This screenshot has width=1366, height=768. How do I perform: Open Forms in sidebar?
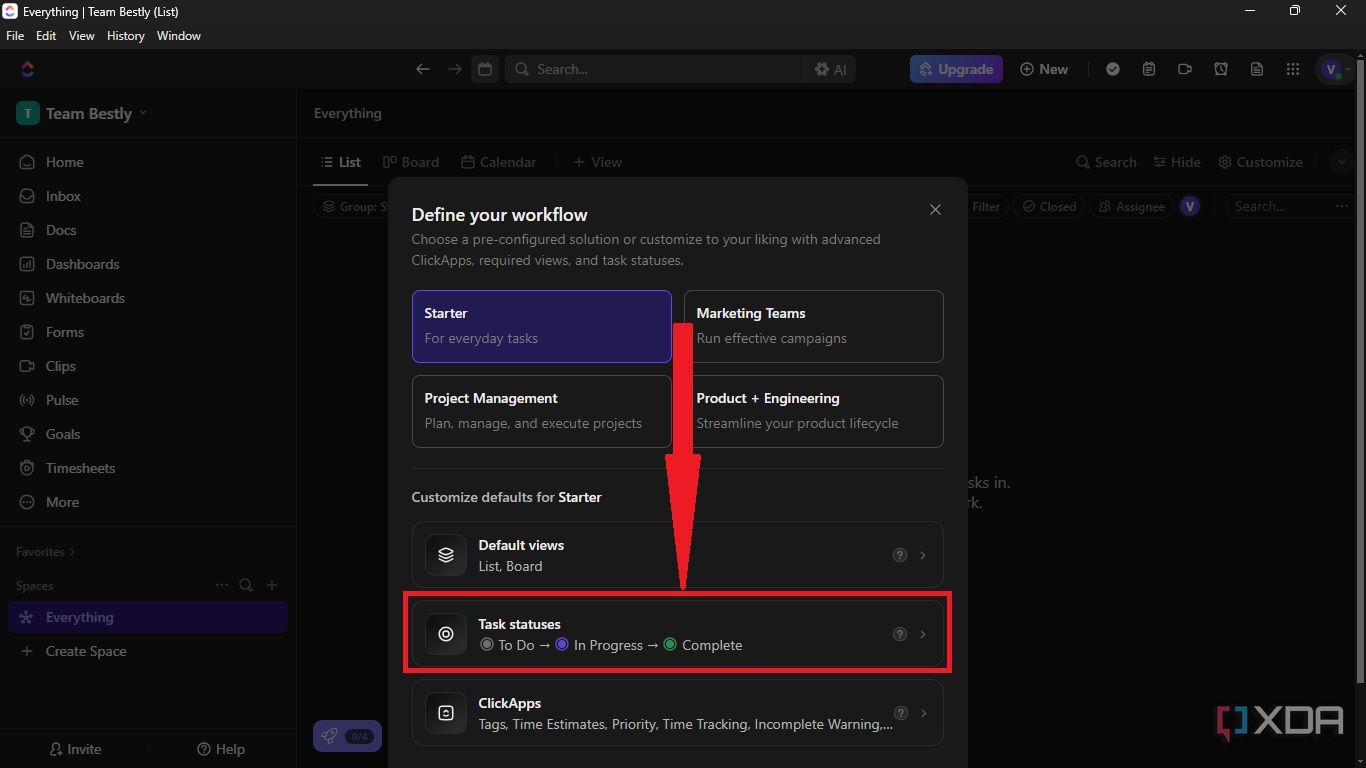coord(51,332)
